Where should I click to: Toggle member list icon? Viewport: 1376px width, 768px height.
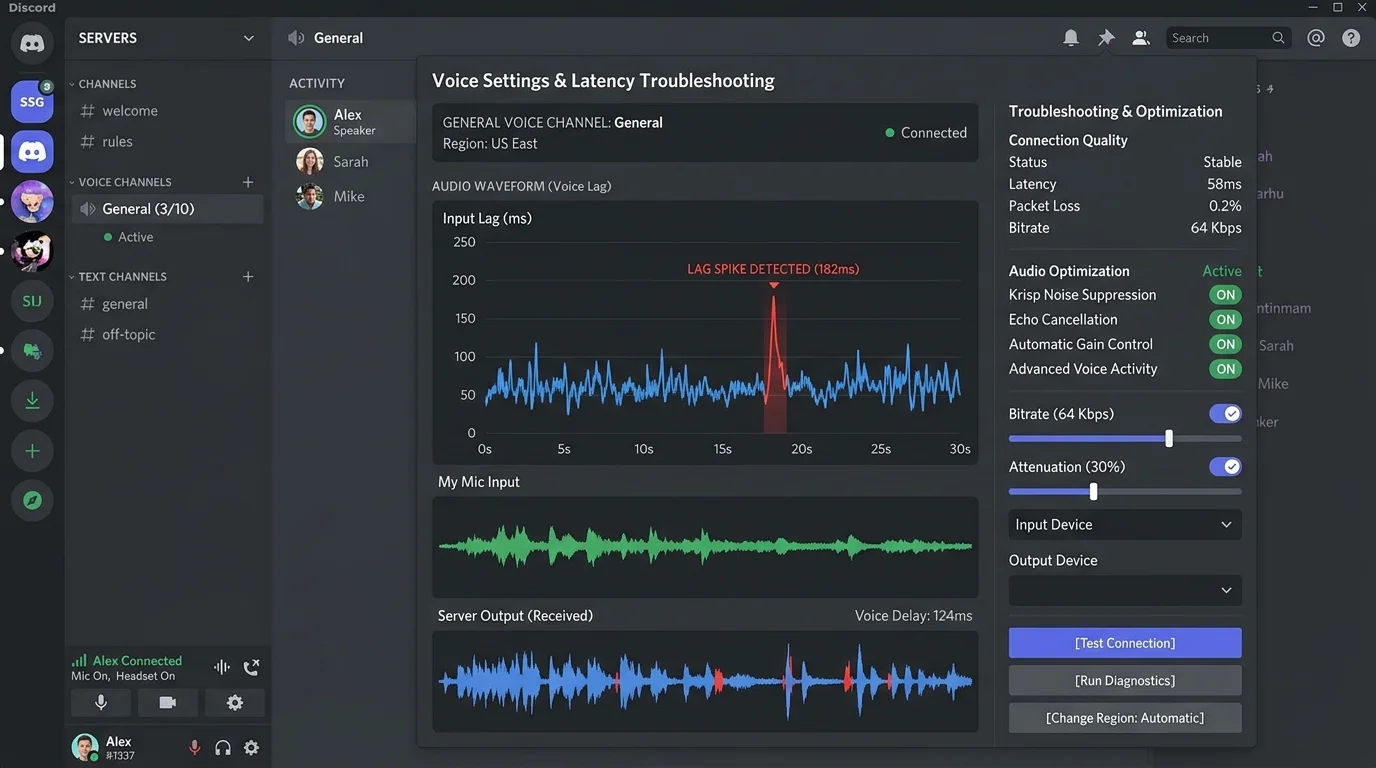click(1140, 38)
